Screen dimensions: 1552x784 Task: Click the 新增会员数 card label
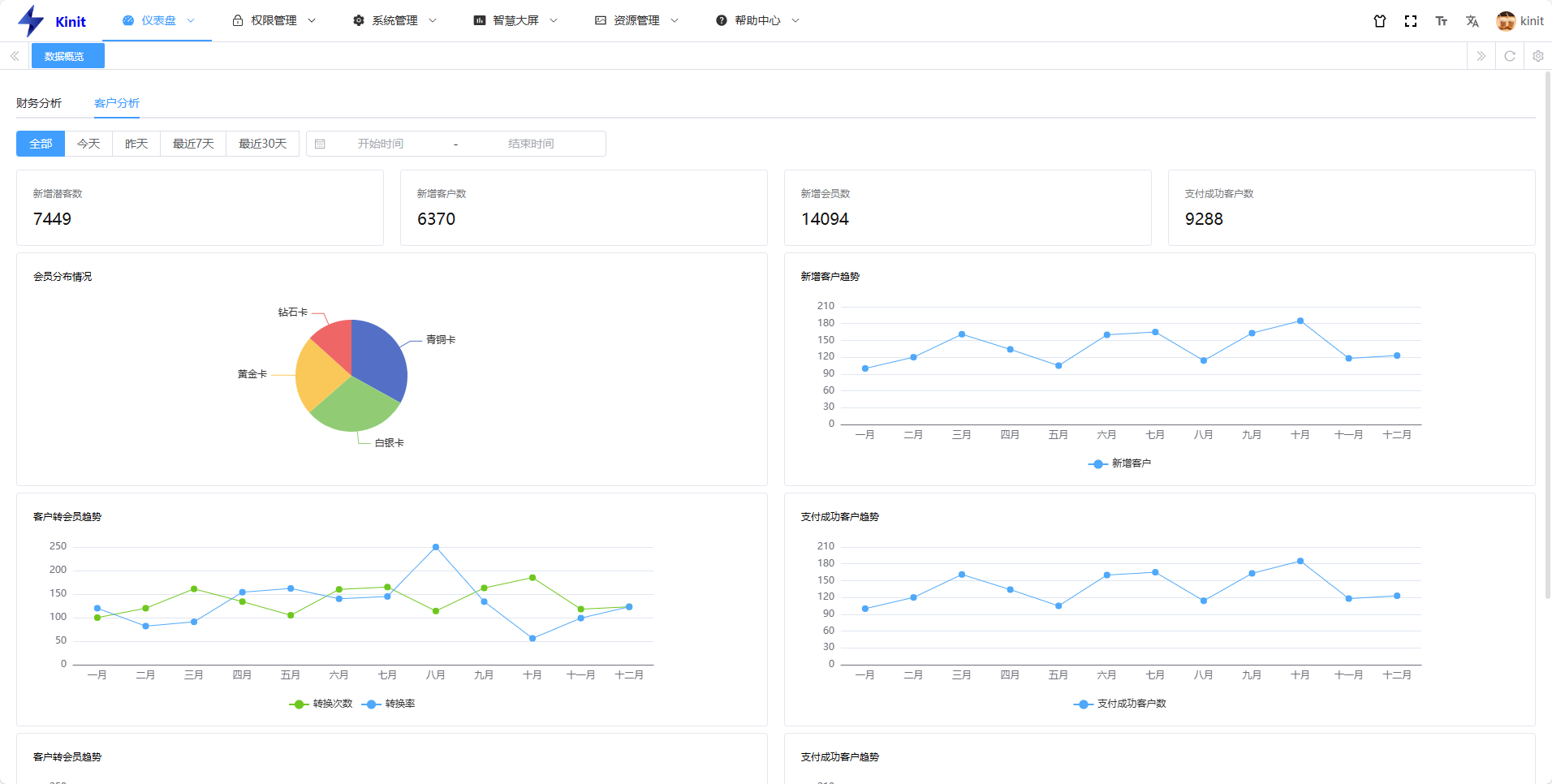(x=826, y=194)
